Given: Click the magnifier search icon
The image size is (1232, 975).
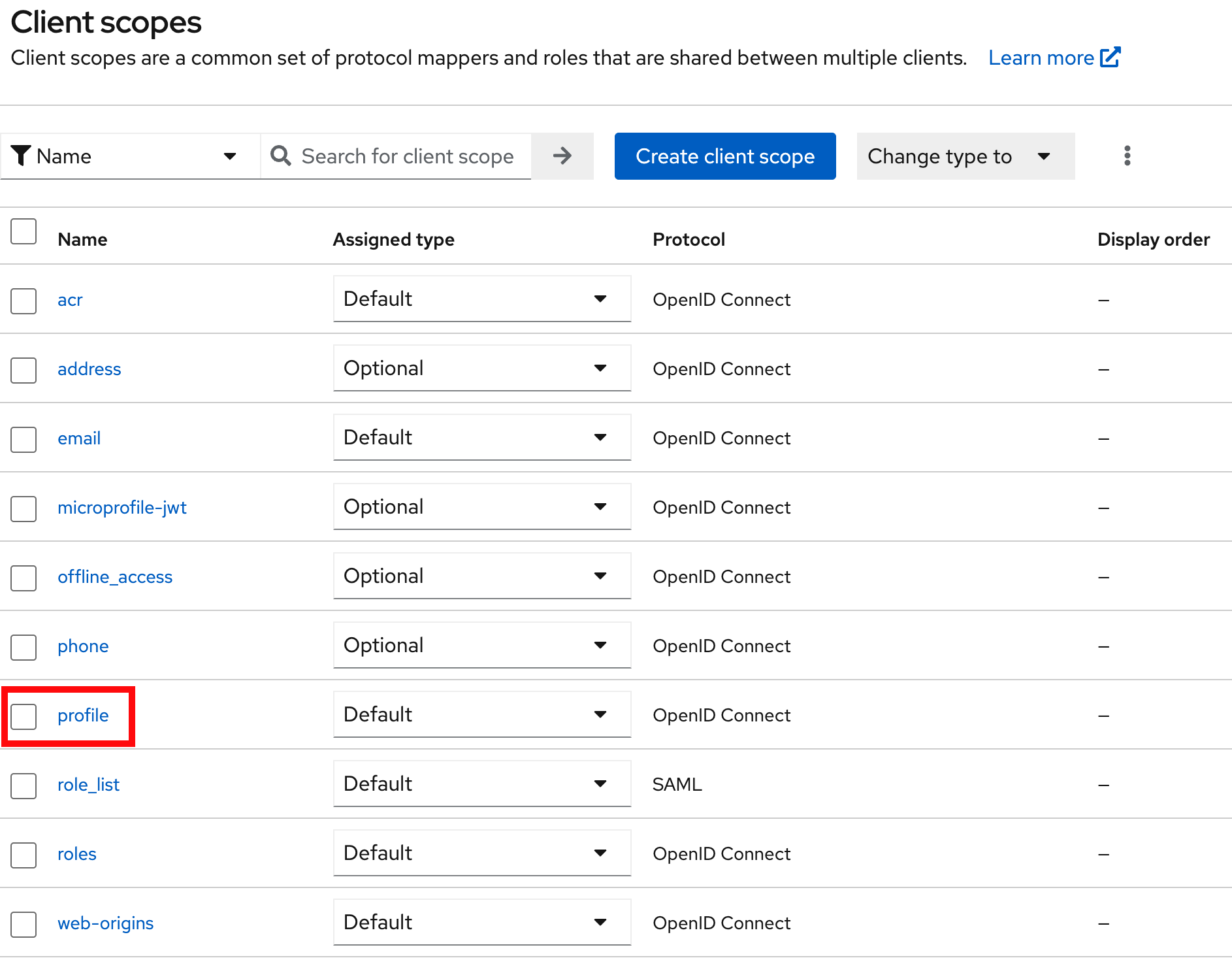Looking at the screenshot, I should click(x=281, y=156).
